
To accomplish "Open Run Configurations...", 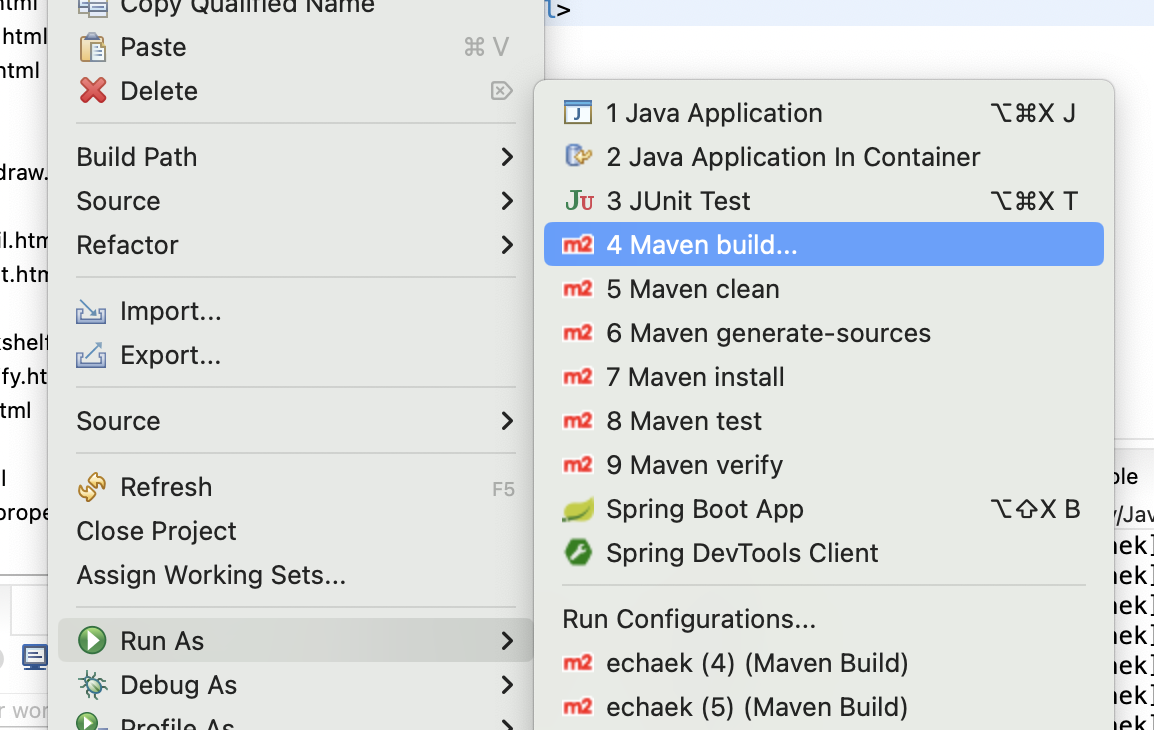I will tap(824, 619).
